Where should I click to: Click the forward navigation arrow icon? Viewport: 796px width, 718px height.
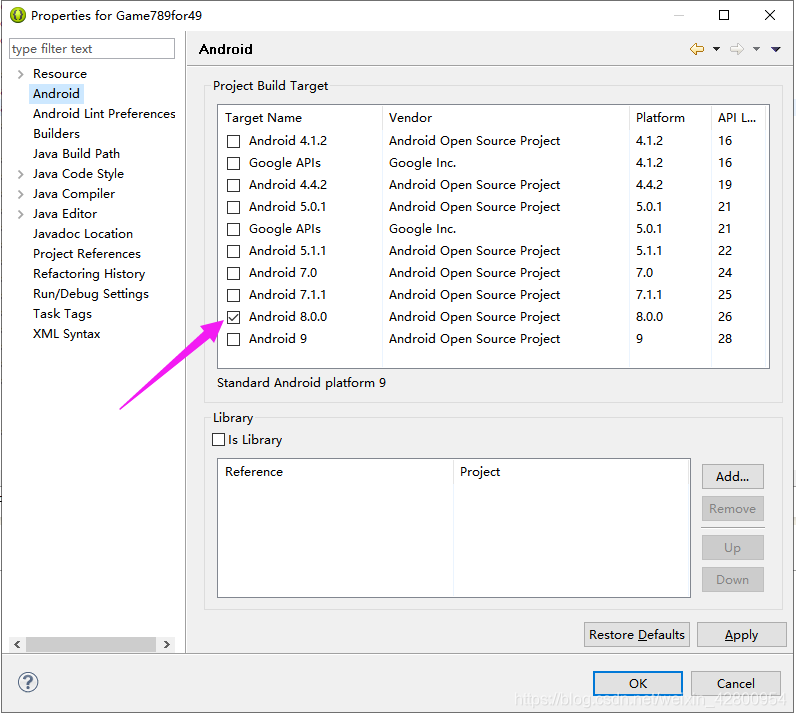(737, 49)
